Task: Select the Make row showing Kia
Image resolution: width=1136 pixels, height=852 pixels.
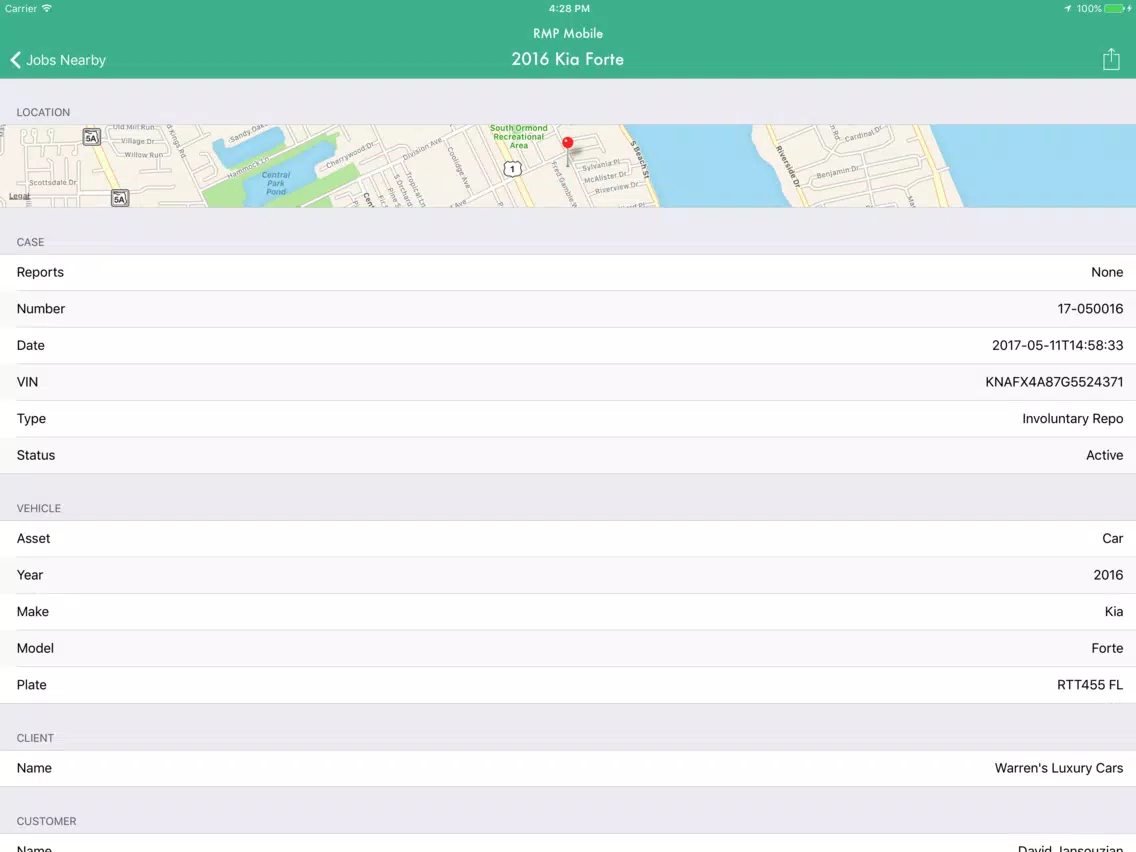Action: [568, 611]
